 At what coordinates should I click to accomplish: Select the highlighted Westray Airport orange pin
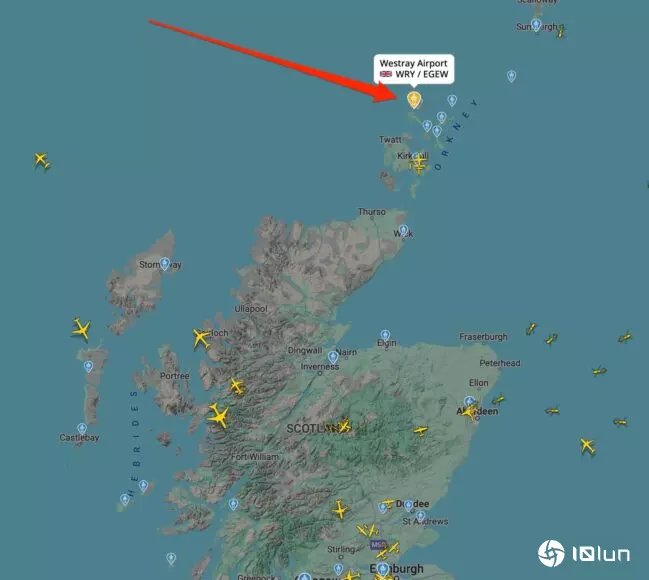click(x=414, y=100)
